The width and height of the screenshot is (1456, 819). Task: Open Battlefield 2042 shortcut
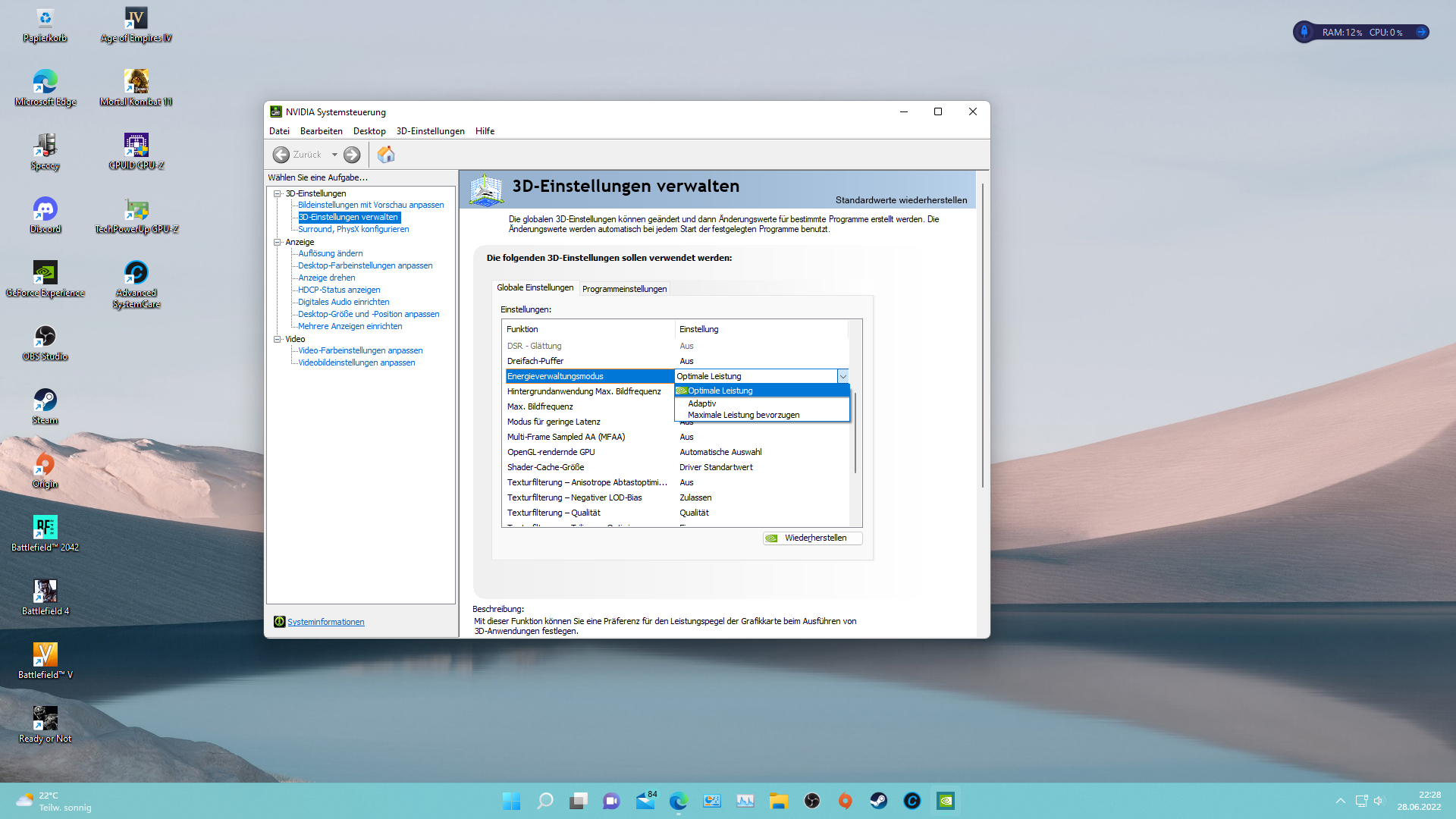coord(45,535)
